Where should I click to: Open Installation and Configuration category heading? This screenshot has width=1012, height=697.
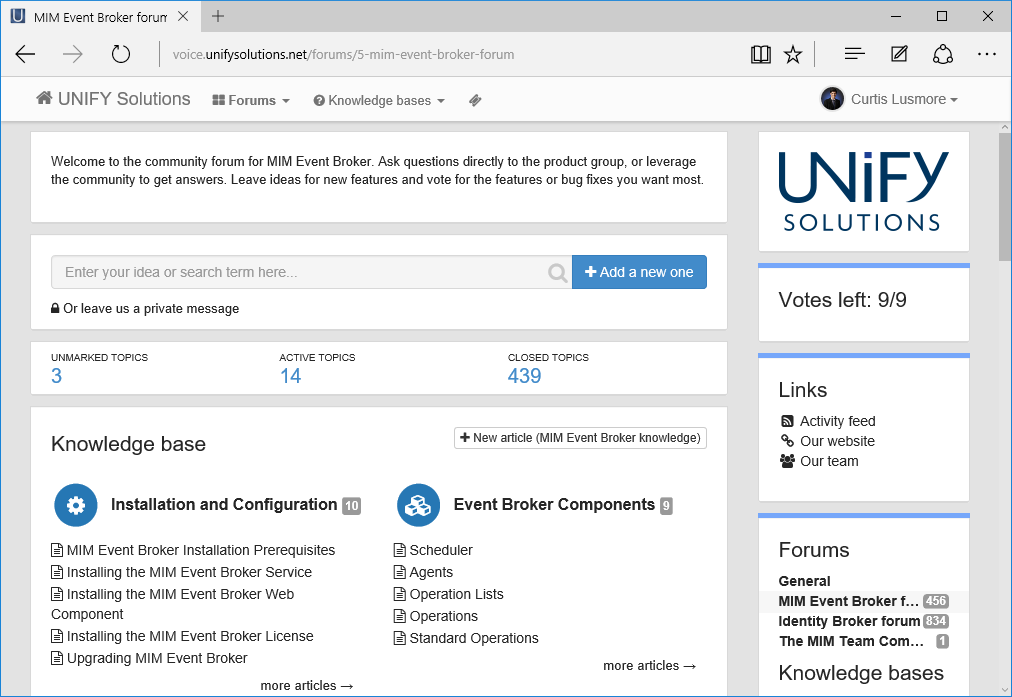pyautogui.click(x=224, y=504)
